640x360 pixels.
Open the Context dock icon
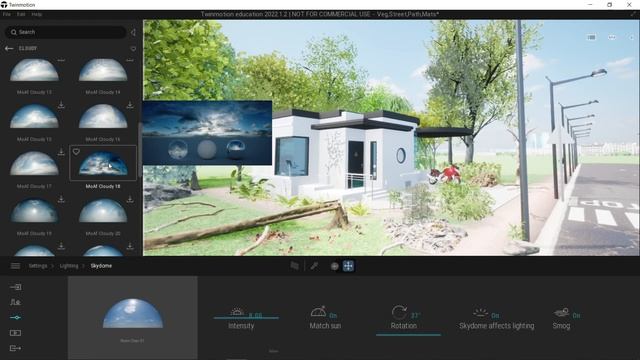(x=16, y=302)
